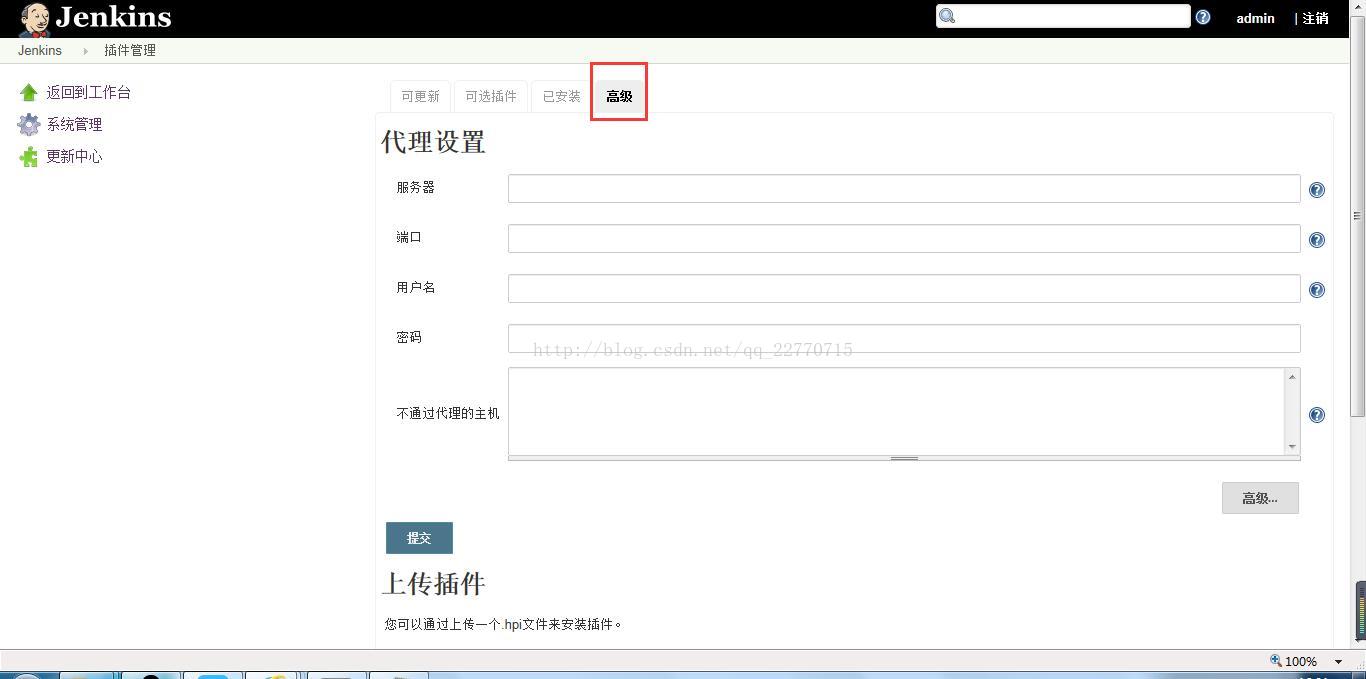Open help for 服务器 field
1366x679 pixels.
[1317, 190]
